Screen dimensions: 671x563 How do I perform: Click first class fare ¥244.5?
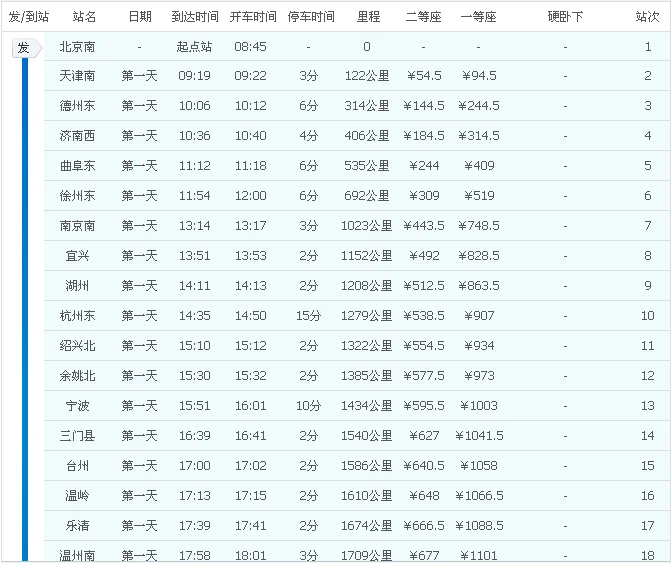click(479, 106)
